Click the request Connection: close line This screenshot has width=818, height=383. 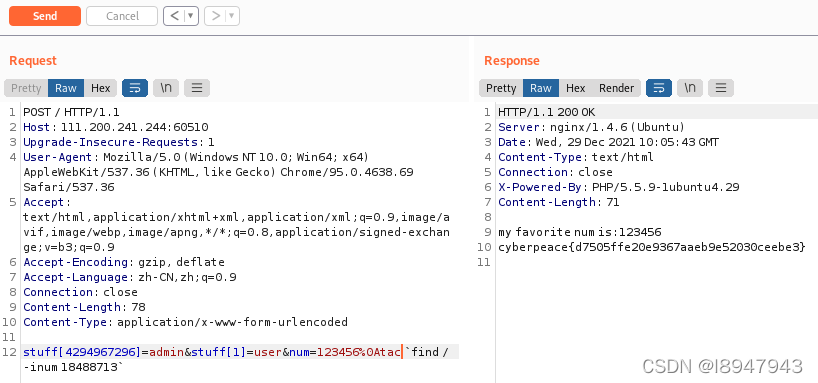80,292
